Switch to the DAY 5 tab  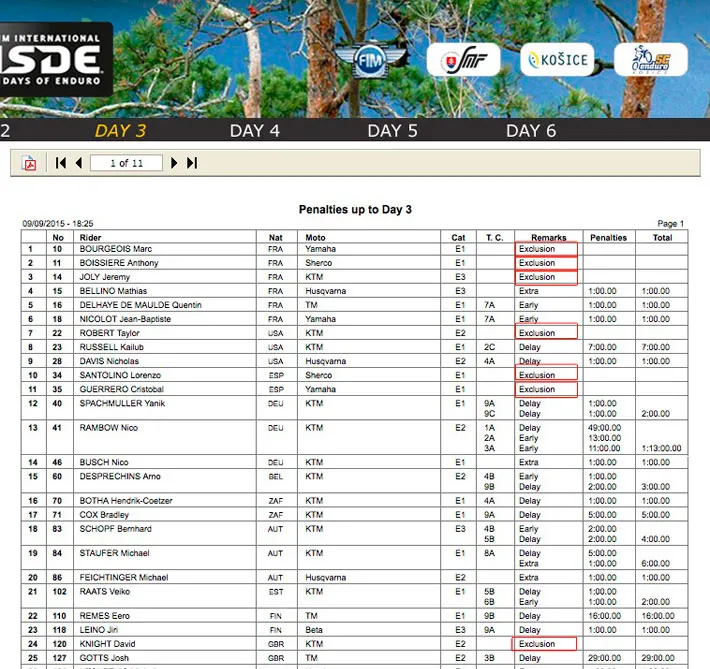point(393,131)
